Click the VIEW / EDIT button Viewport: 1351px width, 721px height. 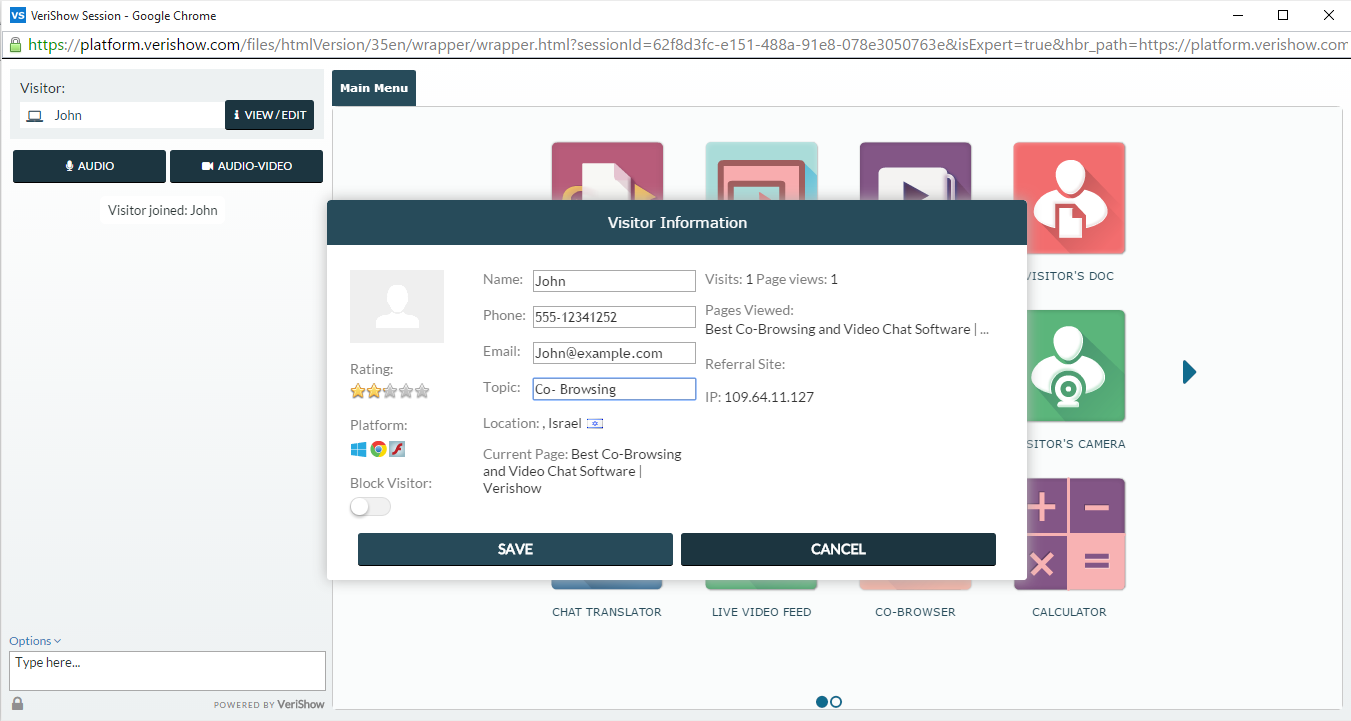[269, 115]
